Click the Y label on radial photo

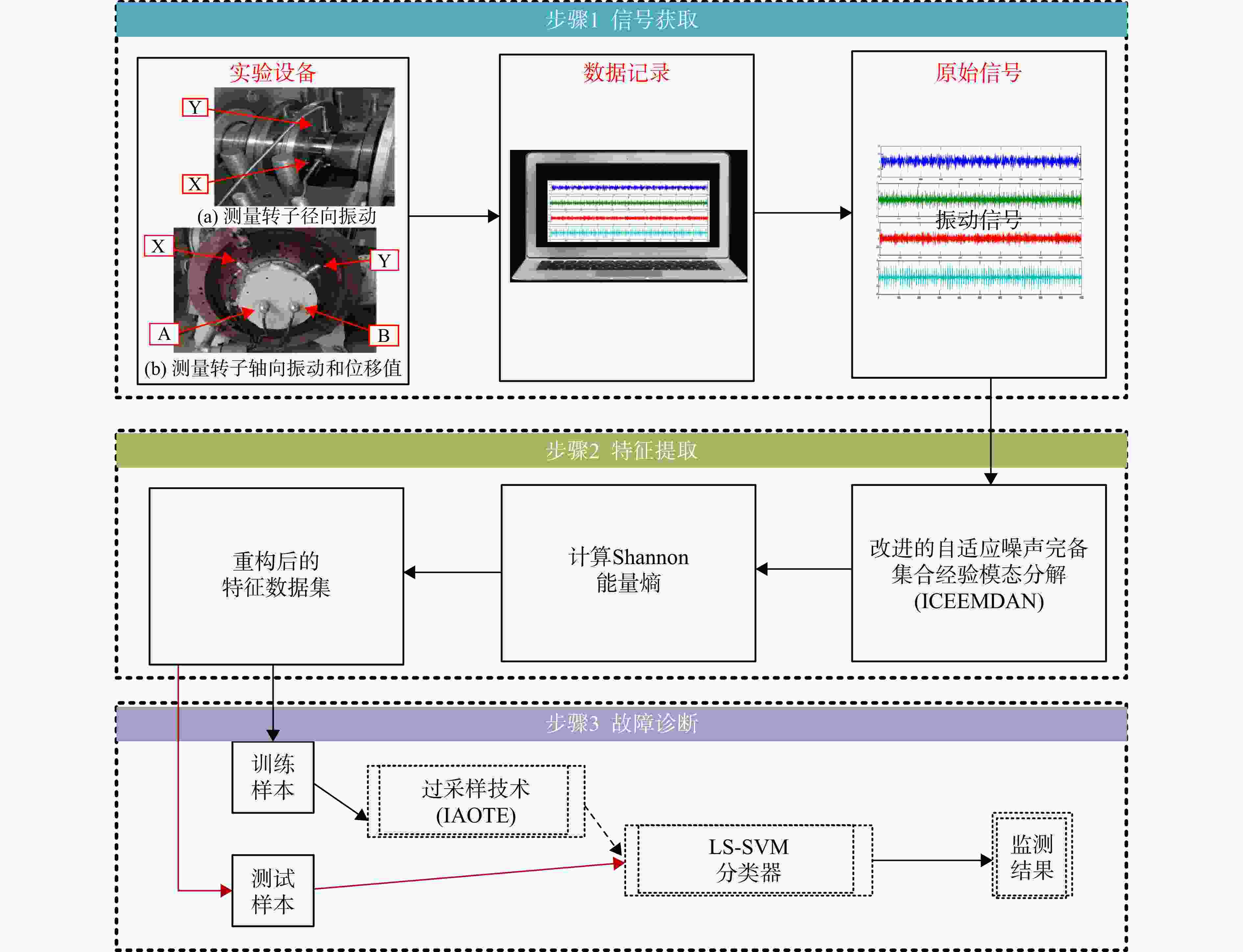(x=195, y=107)
